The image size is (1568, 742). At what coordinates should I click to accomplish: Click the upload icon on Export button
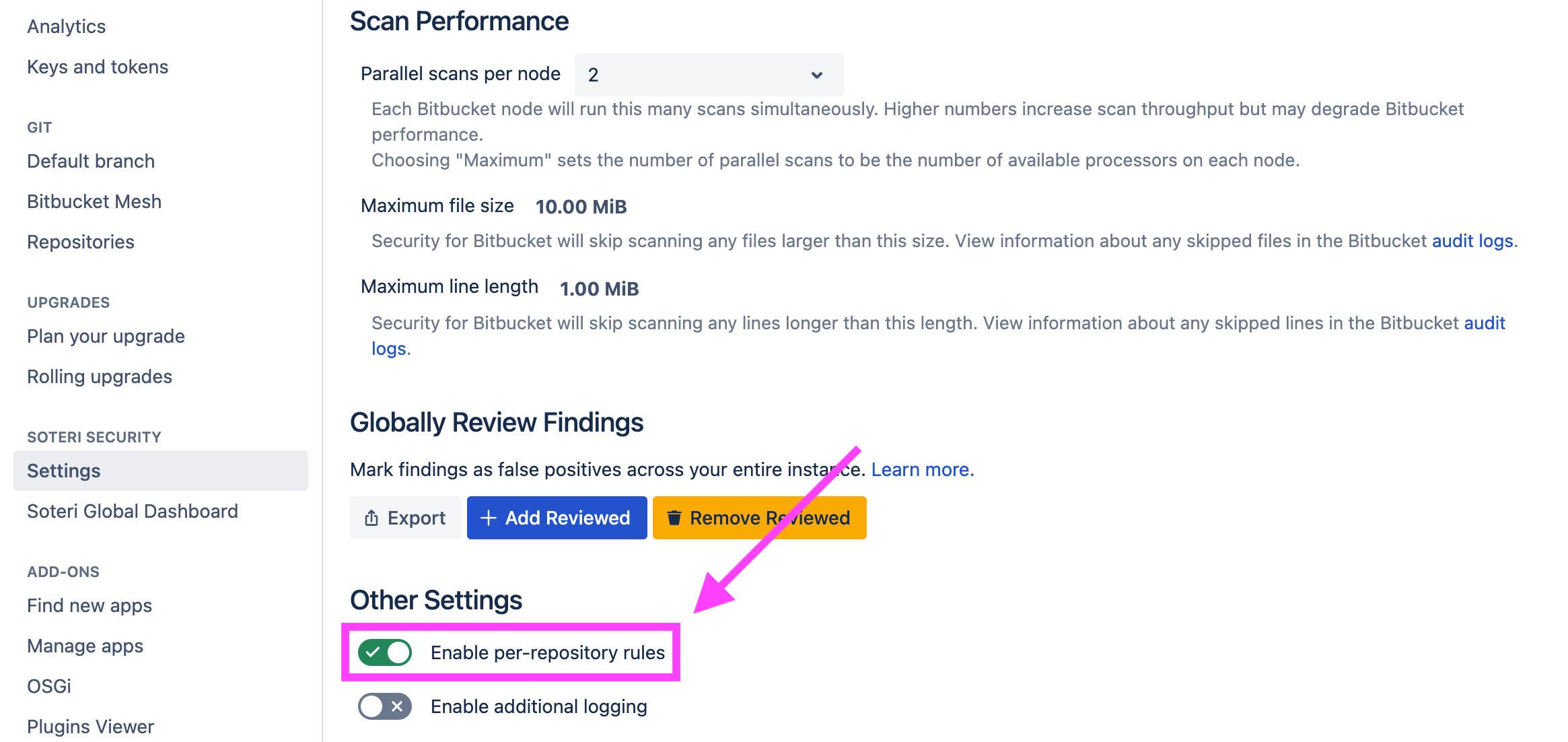[371, 517]
